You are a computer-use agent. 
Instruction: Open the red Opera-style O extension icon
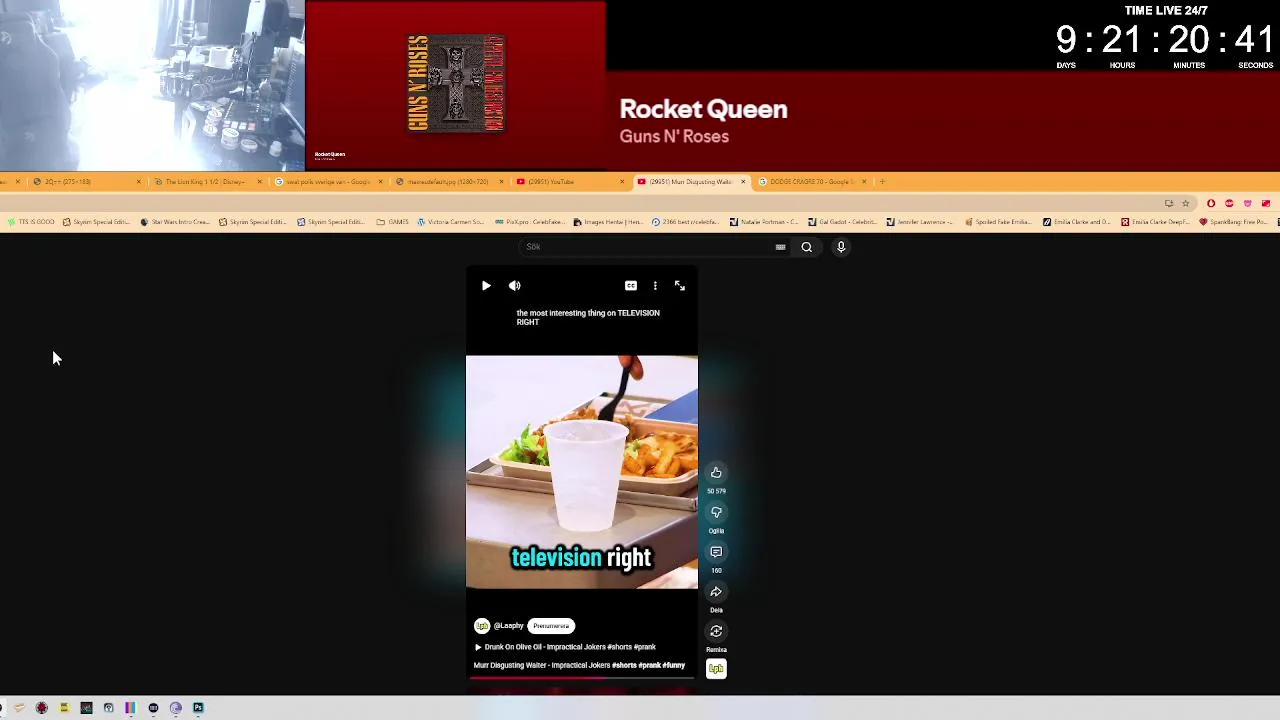1211,204
